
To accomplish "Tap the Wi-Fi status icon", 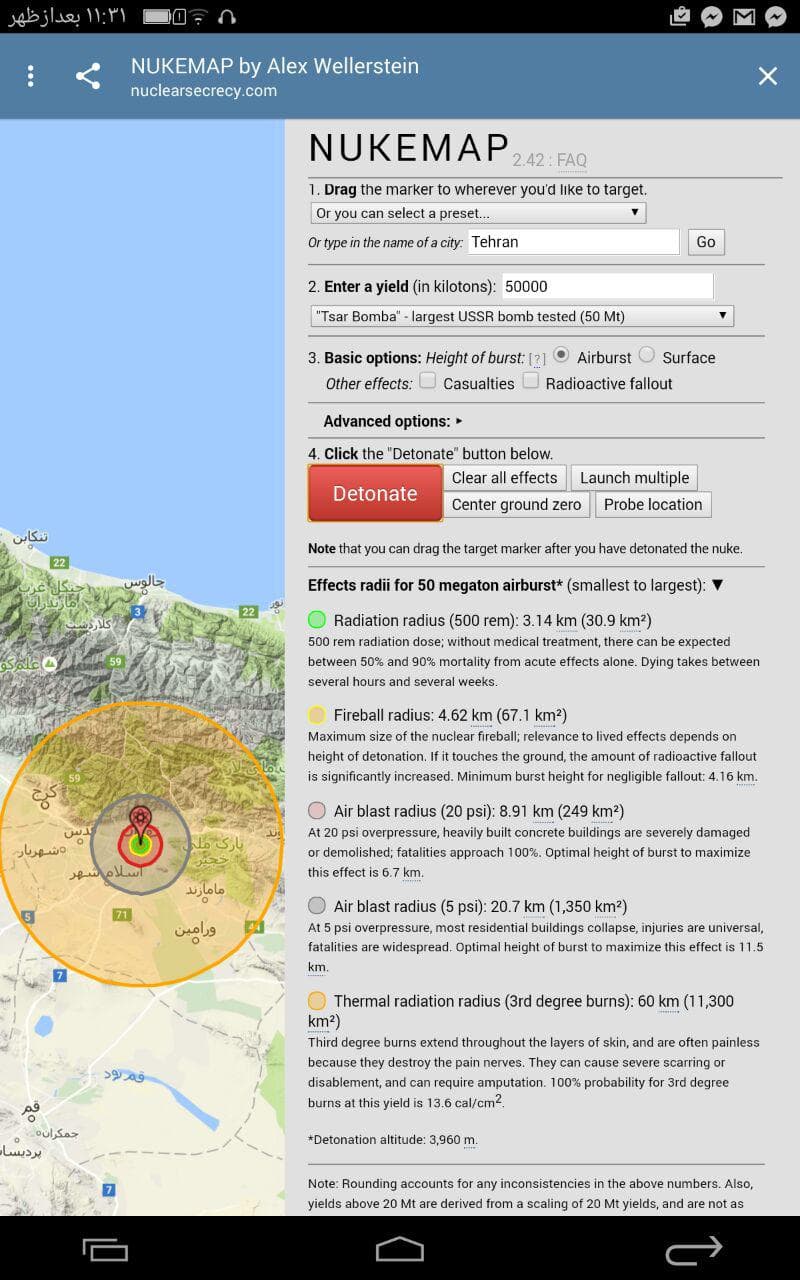I will [199, 16].
